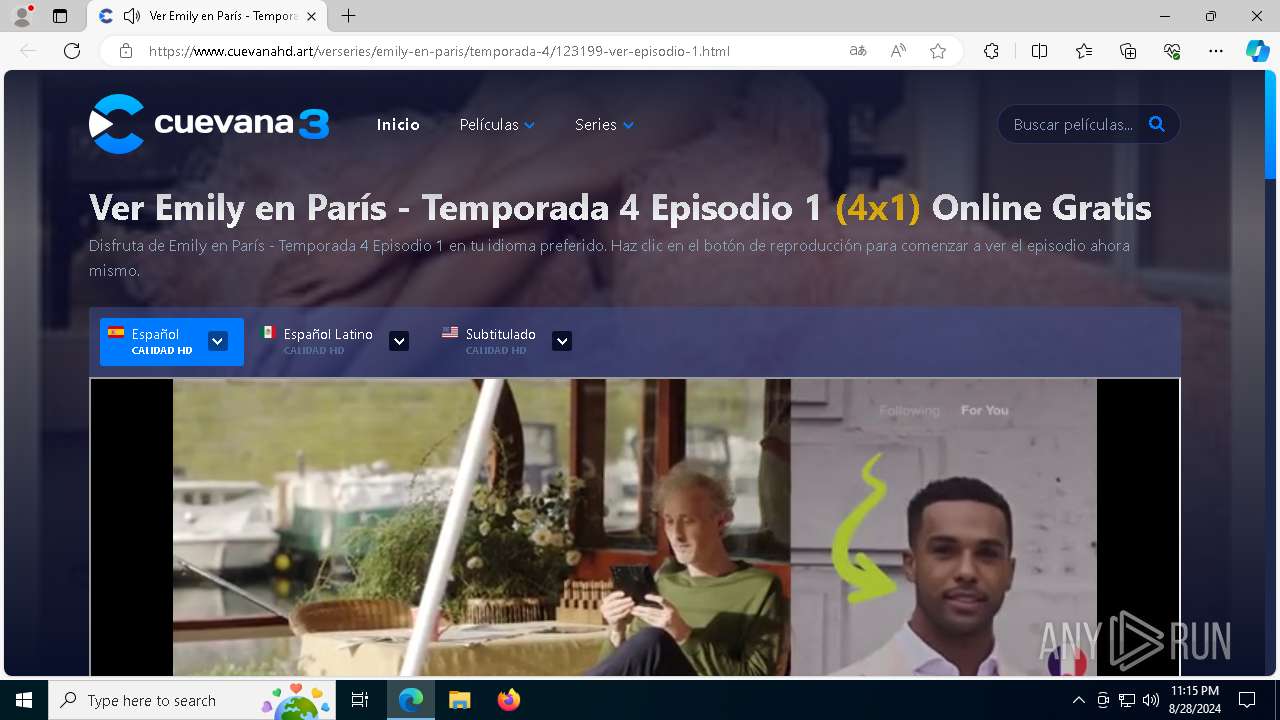The width and height of the screenshot is (1280, 720).
Task: Click the video player frame
Action: pos(635,527)
